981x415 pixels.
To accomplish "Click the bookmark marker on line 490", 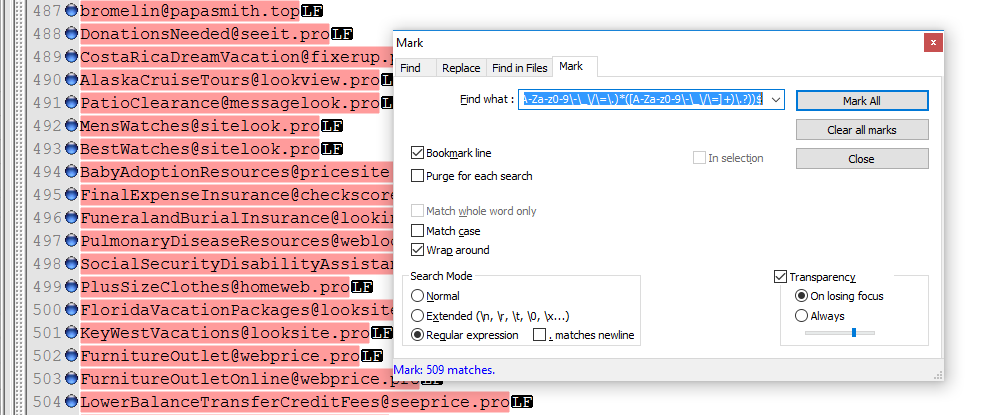I will click(72, 80).
